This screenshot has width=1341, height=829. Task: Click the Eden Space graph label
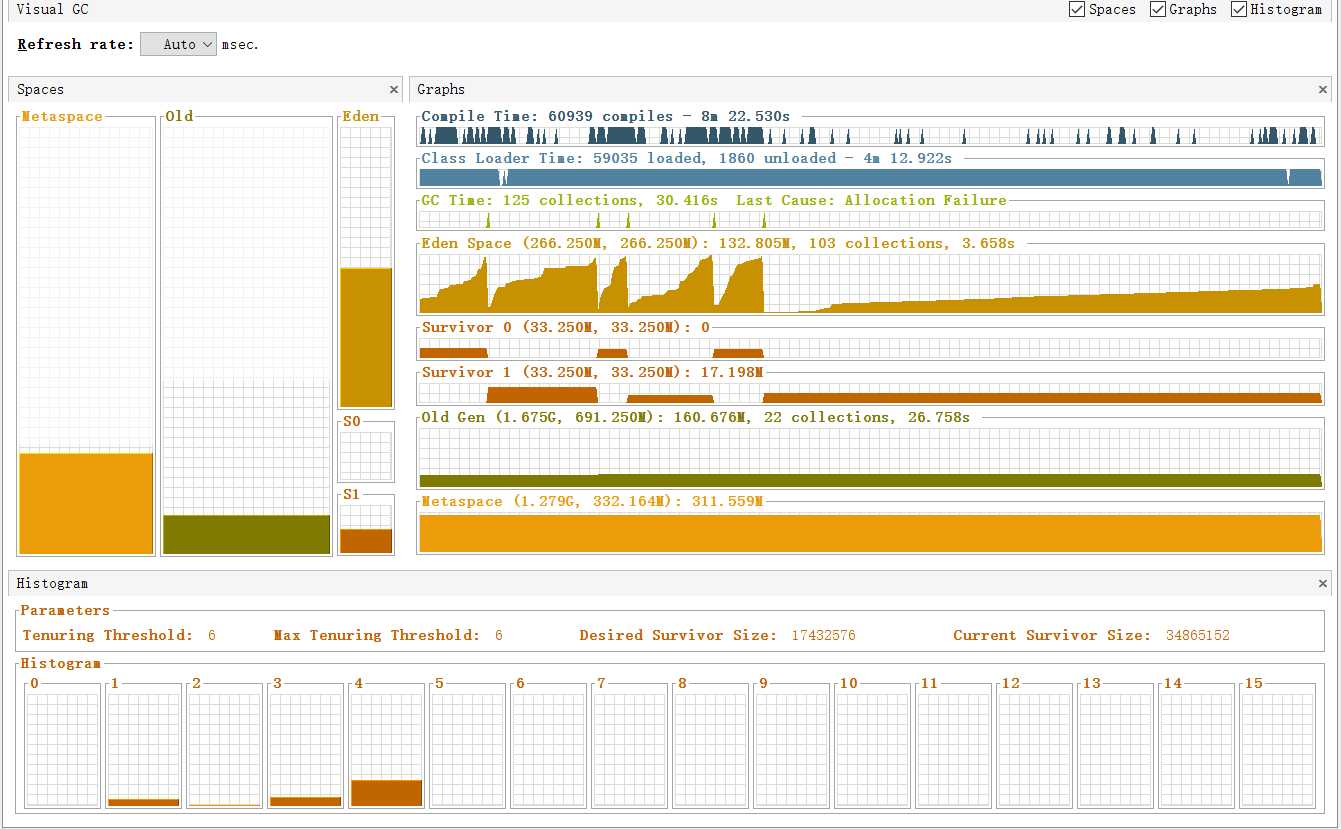(717, 243)
